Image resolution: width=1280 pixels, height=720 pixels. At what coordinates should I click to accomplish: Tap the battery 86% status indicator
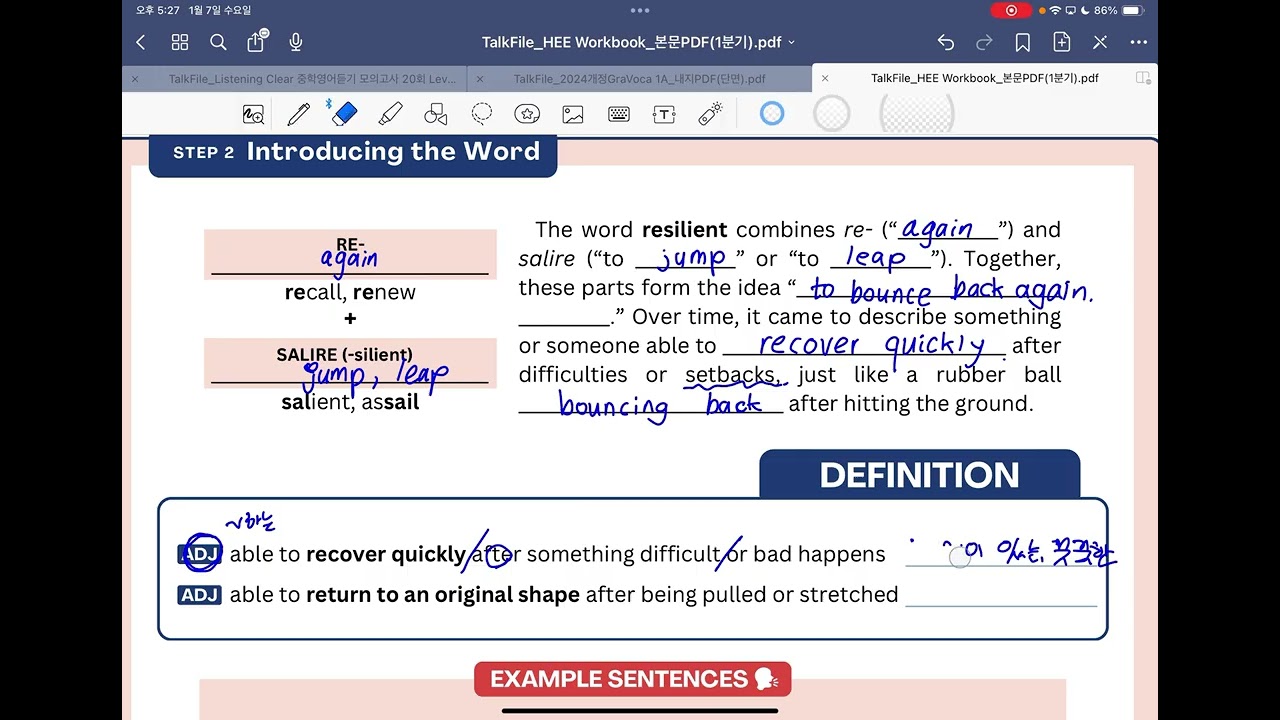1119,10
